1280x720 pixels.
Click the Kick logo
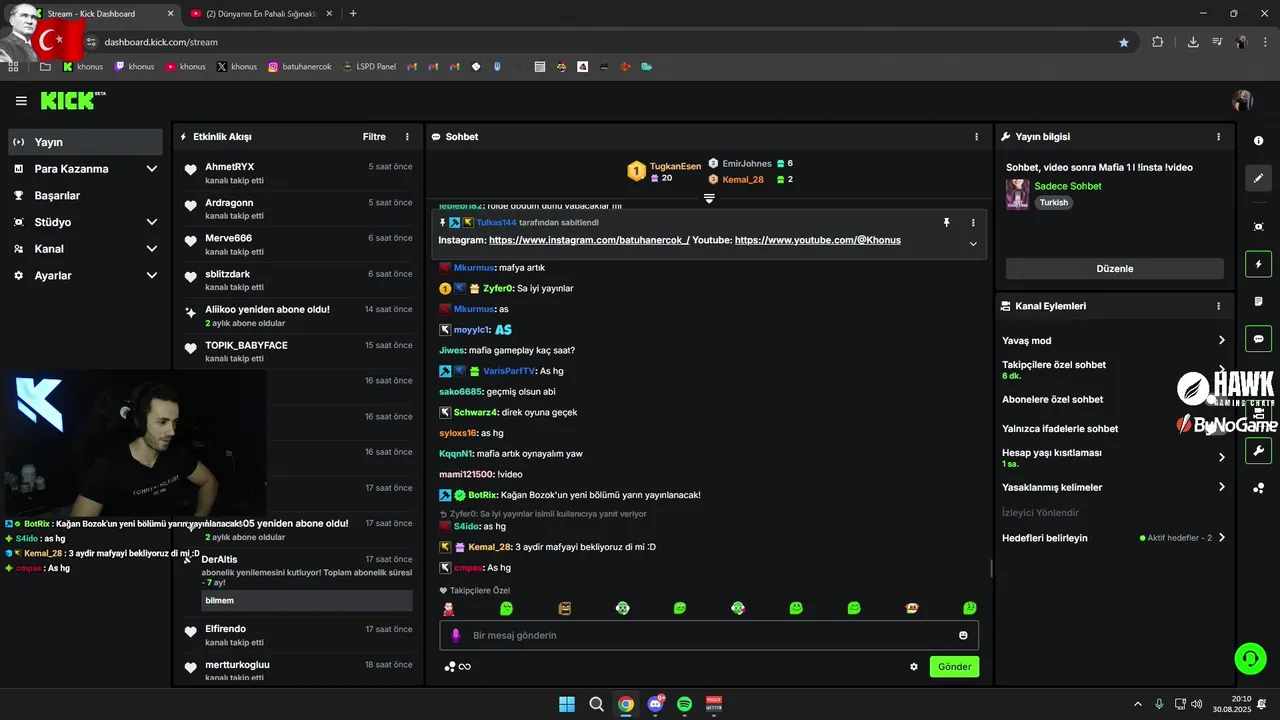72,100
